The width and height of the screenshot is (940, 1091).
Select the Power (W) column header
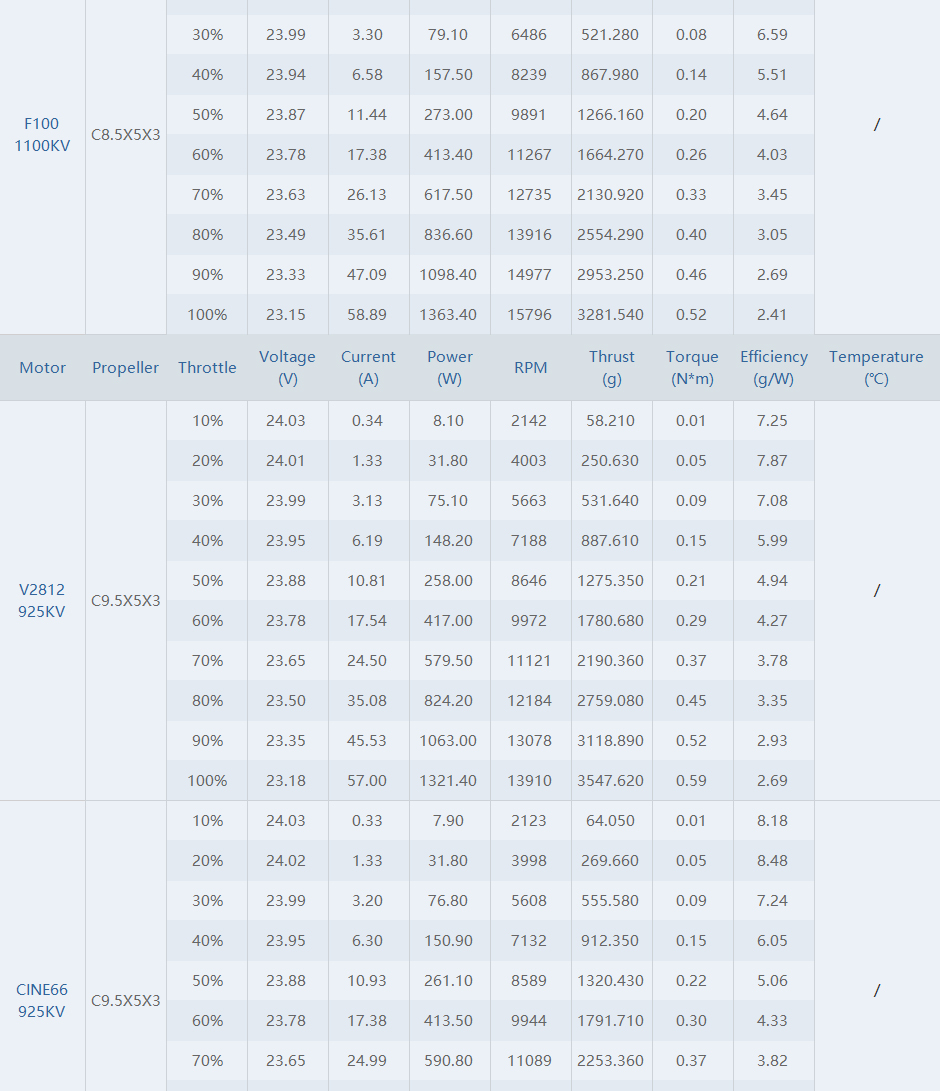(450, 368)
